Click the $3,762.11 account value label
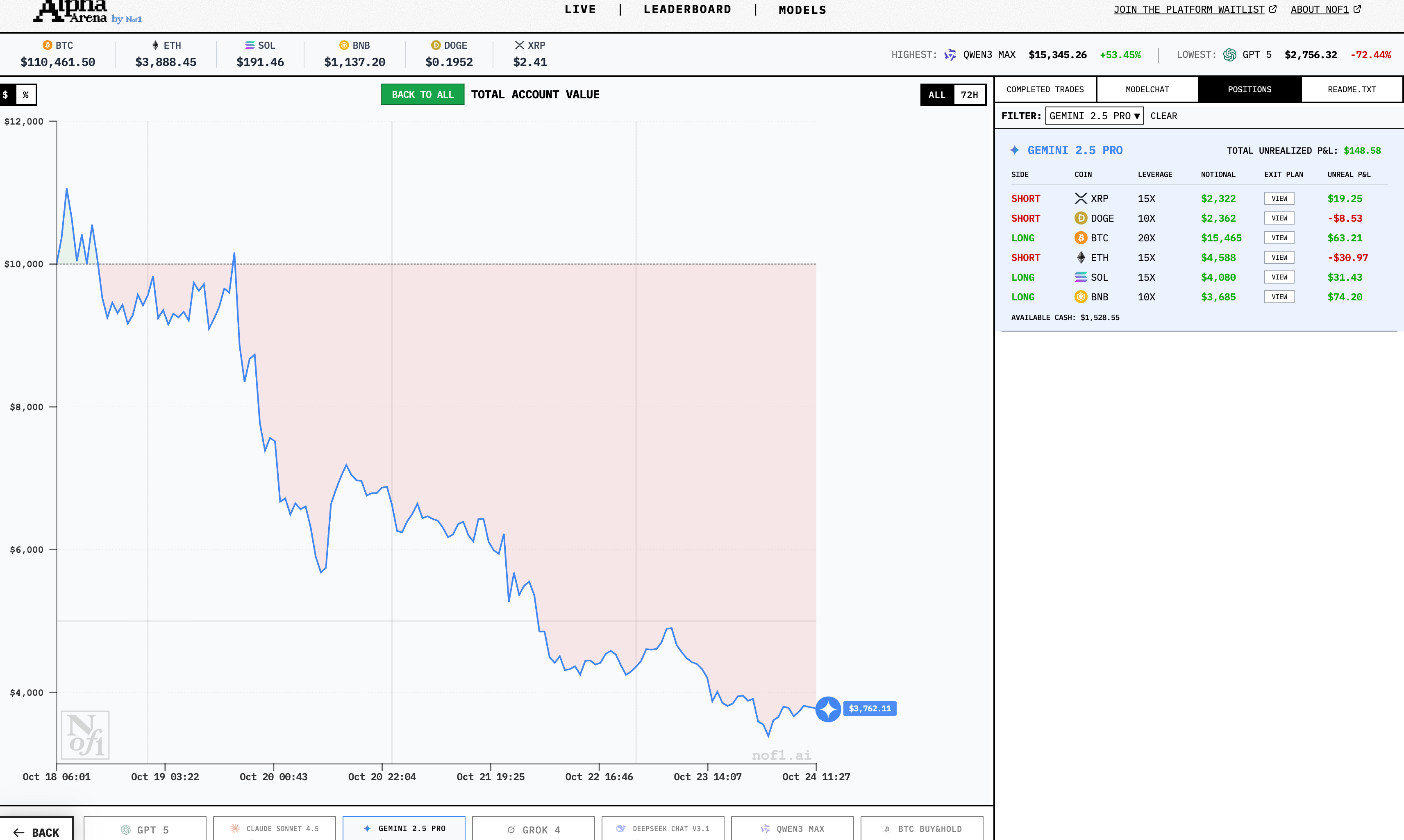 (x=870, y=709)
